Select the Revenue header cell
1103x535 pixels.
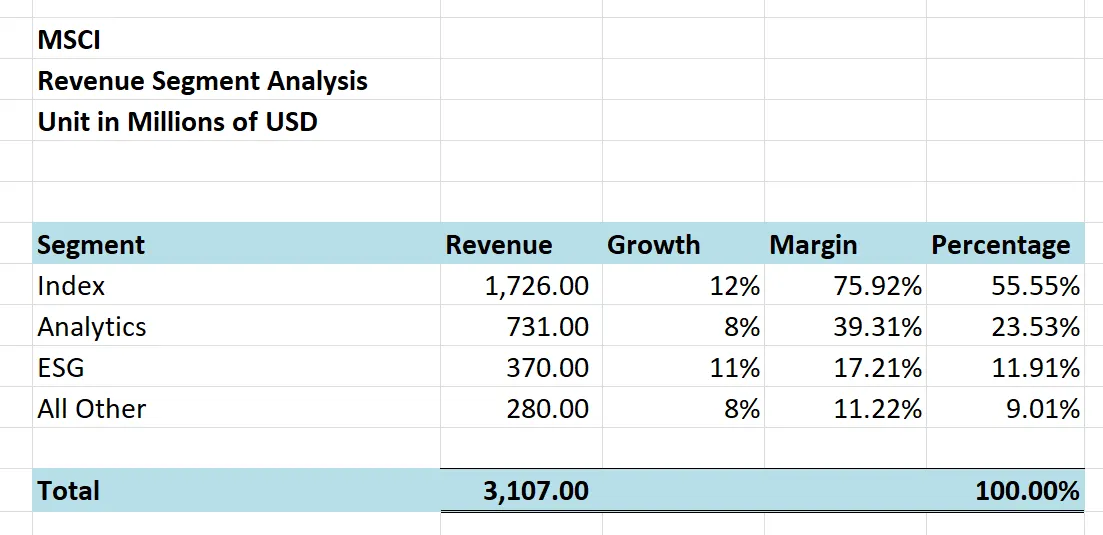click(499, 245)
